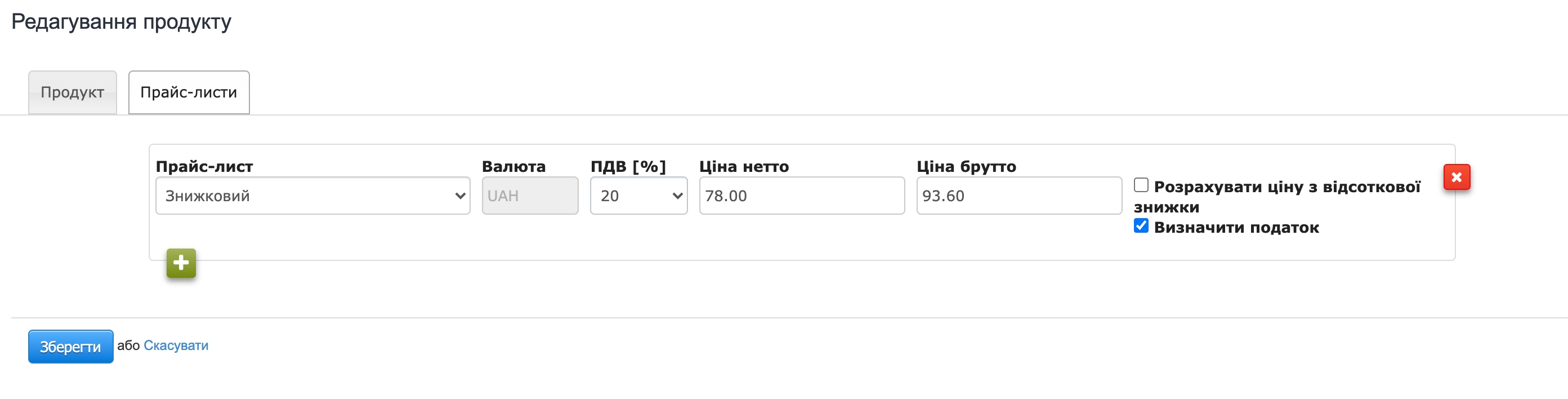Screen dimensions: 1568x399
Task: Click the Визначити податок label text
Action: coord(1236,228)
